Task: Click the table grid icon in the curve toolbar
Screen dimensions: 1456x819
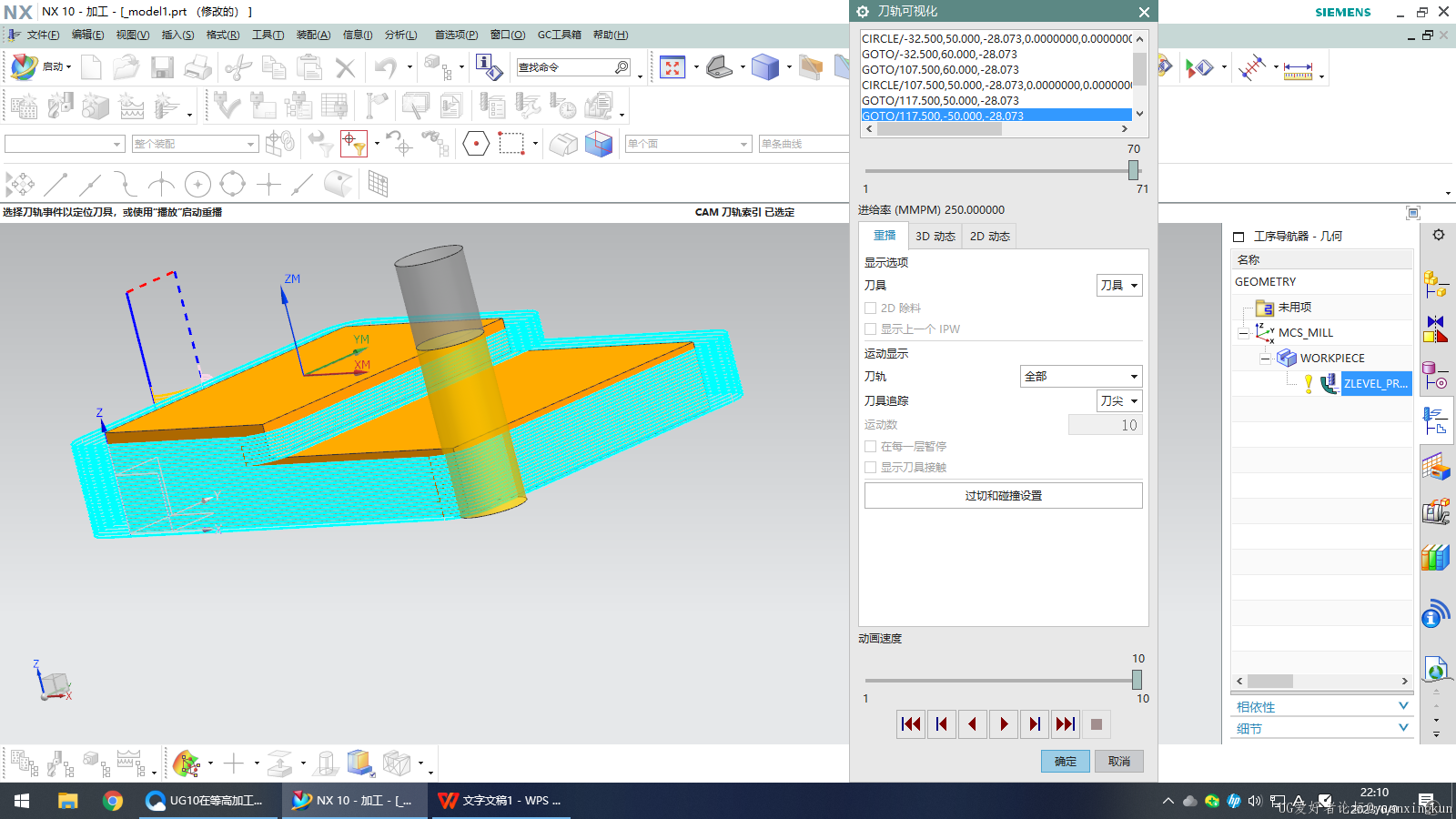Action: coord(378,185)
